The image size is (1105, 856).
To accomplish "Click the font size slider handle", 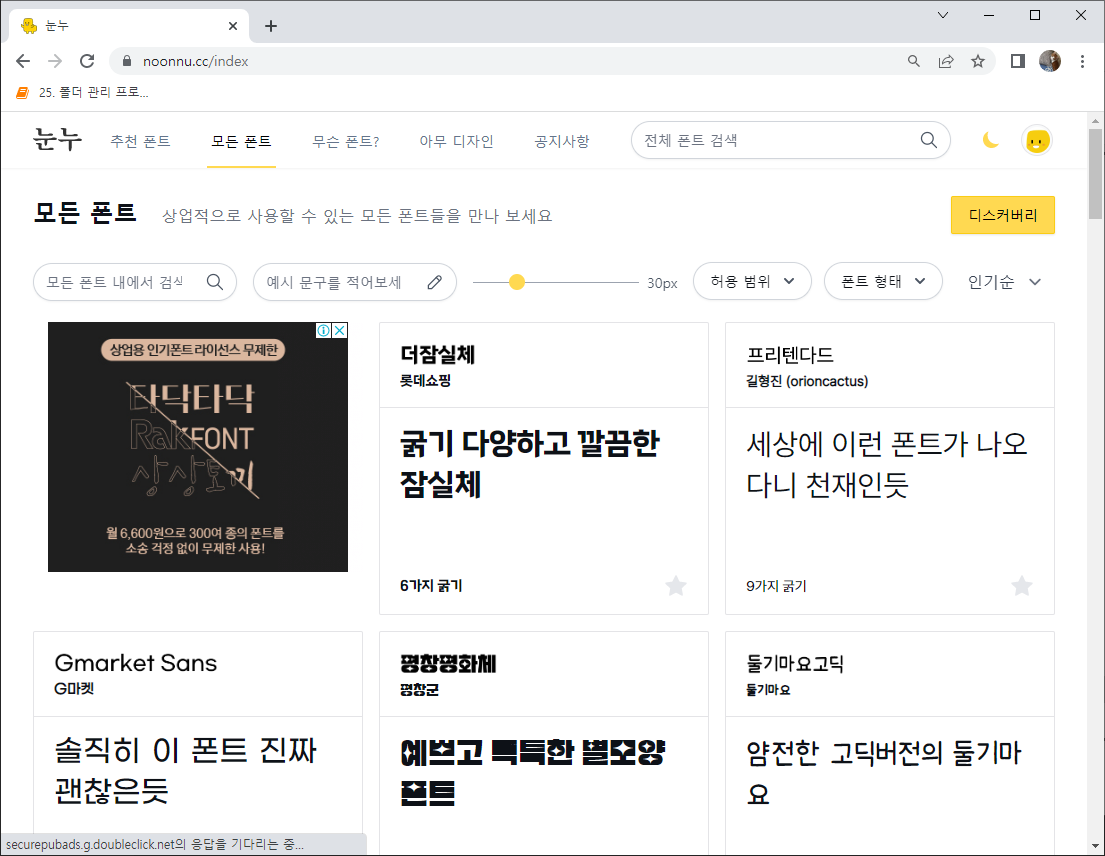I will click(517, 282).
